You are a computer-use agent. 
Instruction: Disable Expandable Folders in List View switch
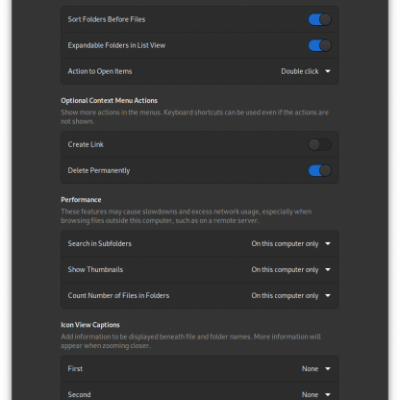point(320,45)
